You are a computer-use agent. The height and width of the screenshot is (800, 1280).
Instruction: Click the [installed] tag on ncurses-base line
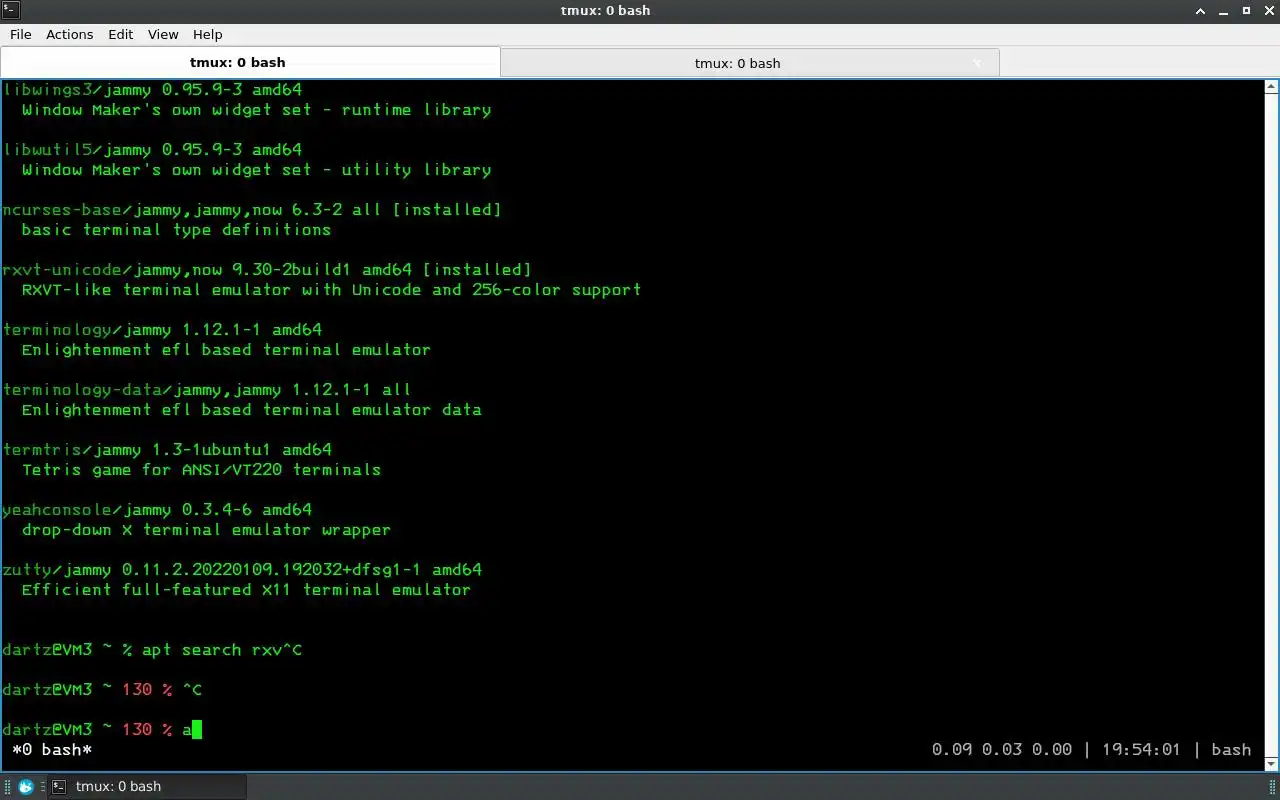447,209
